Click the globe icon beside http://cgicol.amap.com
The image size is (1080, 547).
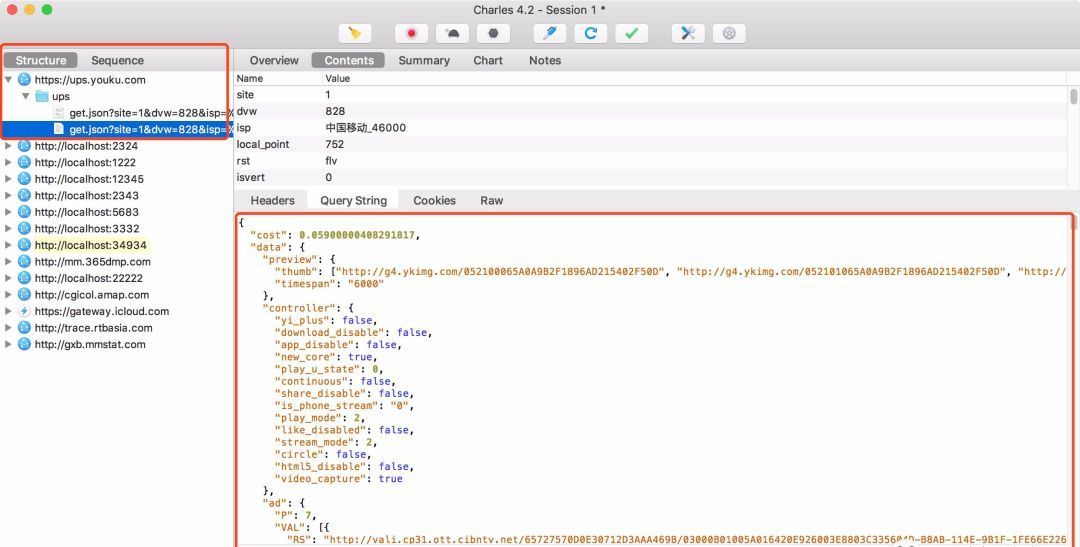coord(24,295)
